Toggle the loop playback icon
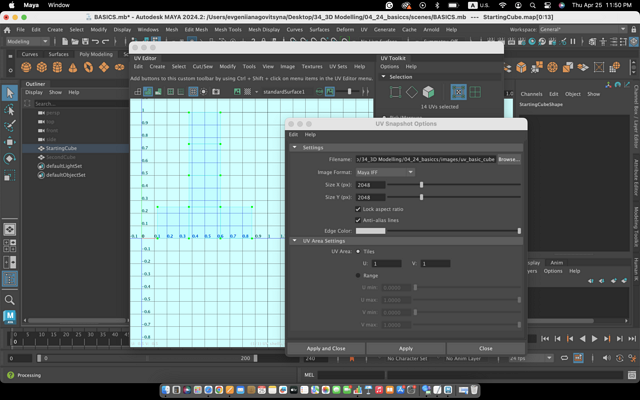The image size is (640, 400). (x=564, y=358)
